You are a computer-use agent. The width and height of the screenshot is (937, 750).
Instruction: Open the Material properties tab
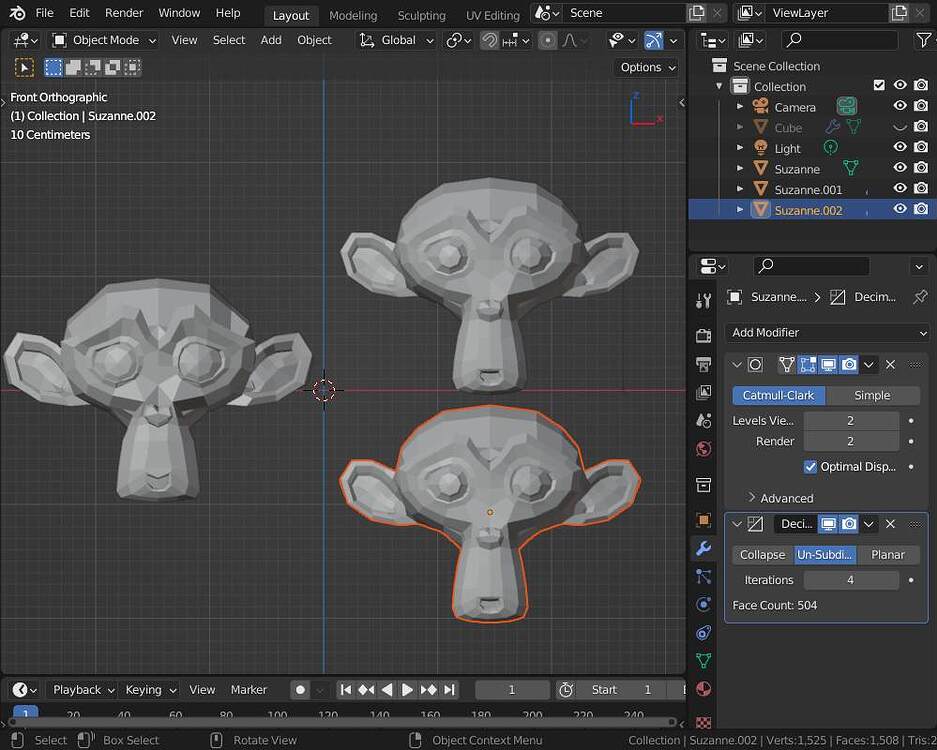coord(703,689)
